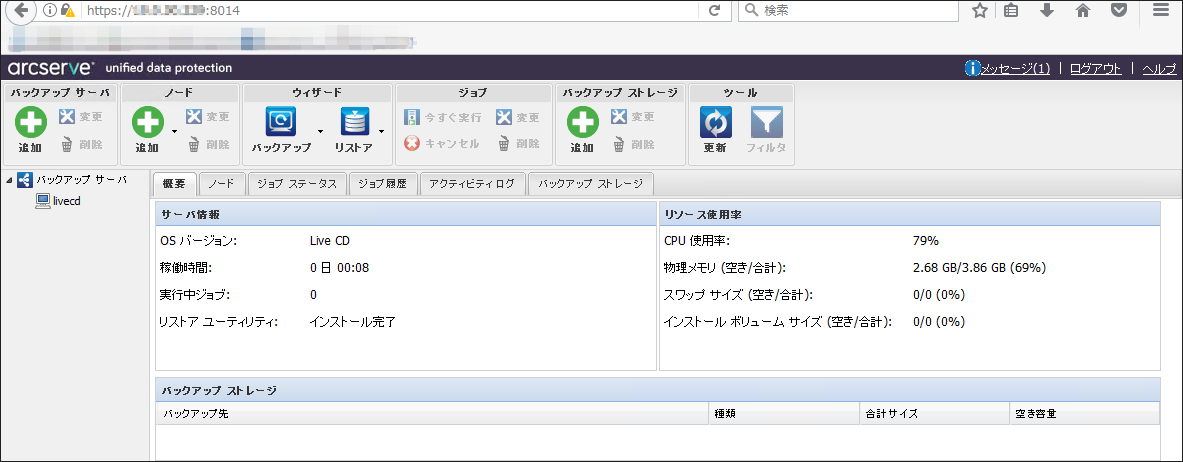
Task: Click the green Add icon under バックアップ ストレージ
Action: pyautogui.click(x=583, y=122)
